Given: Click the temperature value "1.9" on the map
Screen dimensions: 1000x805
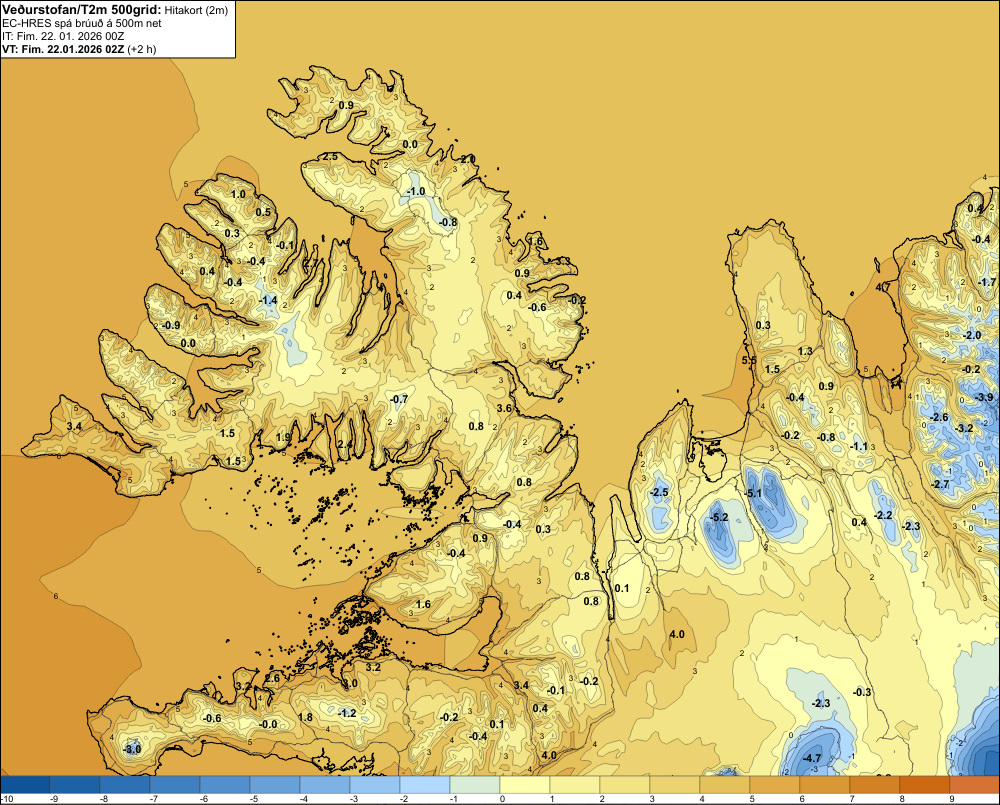Looking at the screenshot, I should [283, 438].
